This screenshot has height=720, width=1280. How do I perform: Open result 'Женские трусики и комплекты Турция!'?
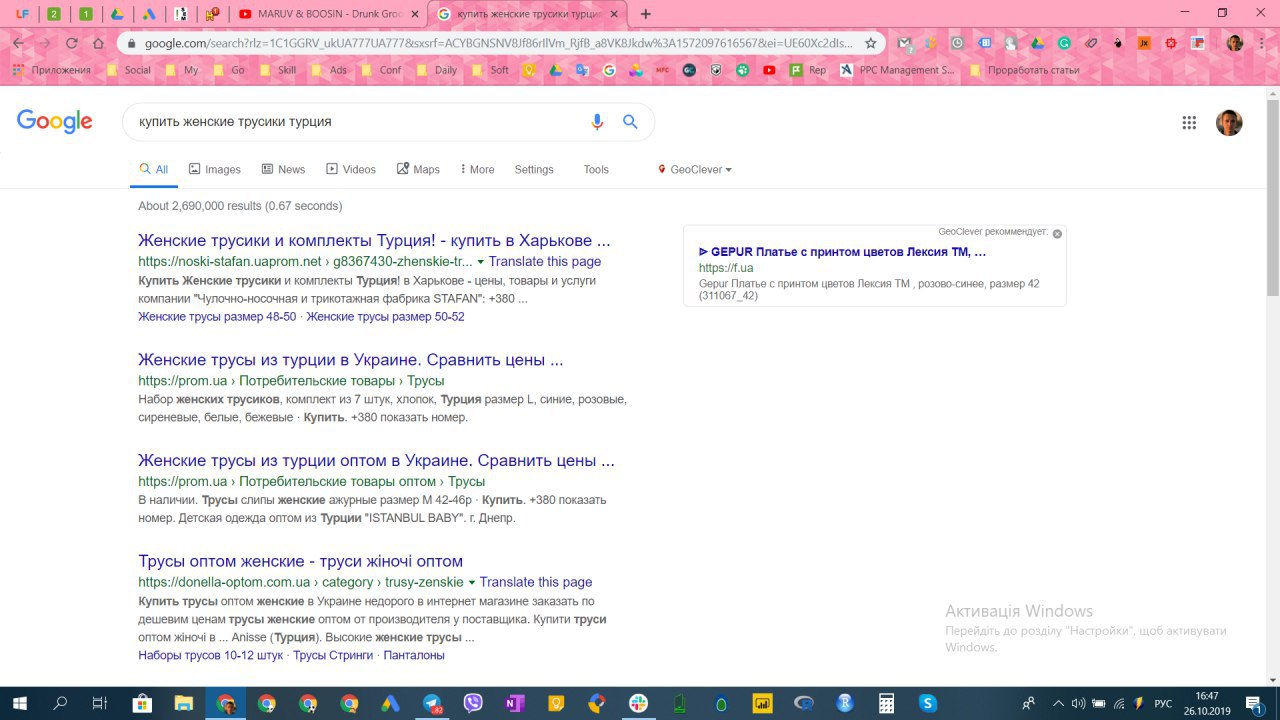pos(374,241)
